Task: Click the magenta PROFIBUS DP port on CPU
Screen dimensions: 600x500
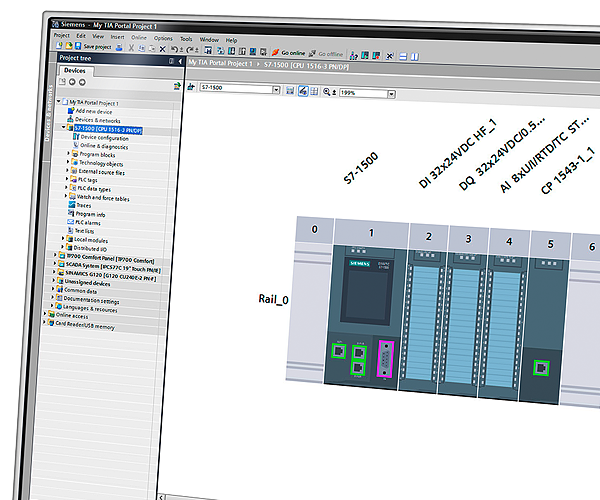Action: (x=385, y=359)
